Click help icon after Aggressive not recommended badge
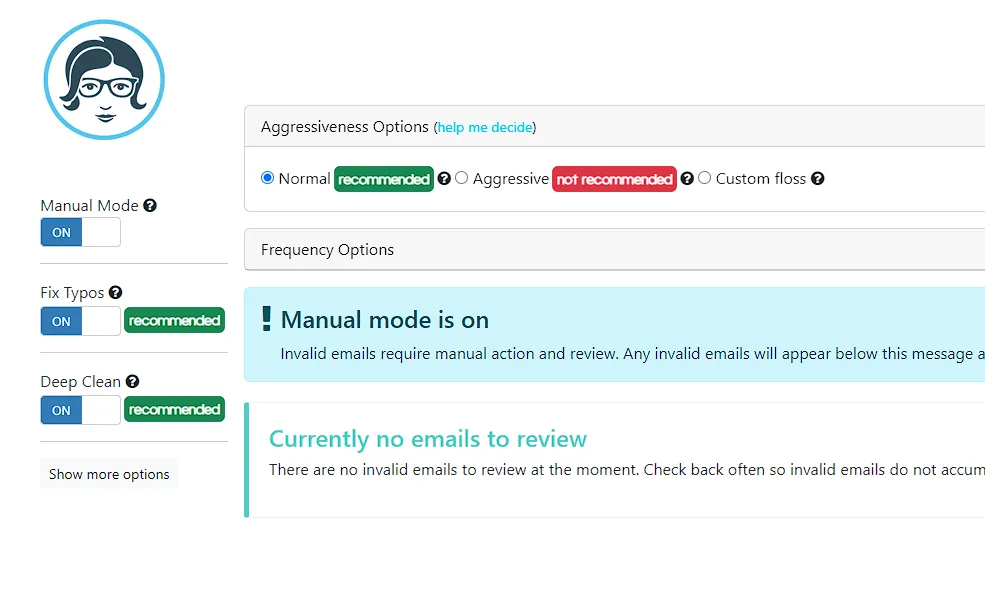This screenshot has width=985, height=600. pos(687,178)
